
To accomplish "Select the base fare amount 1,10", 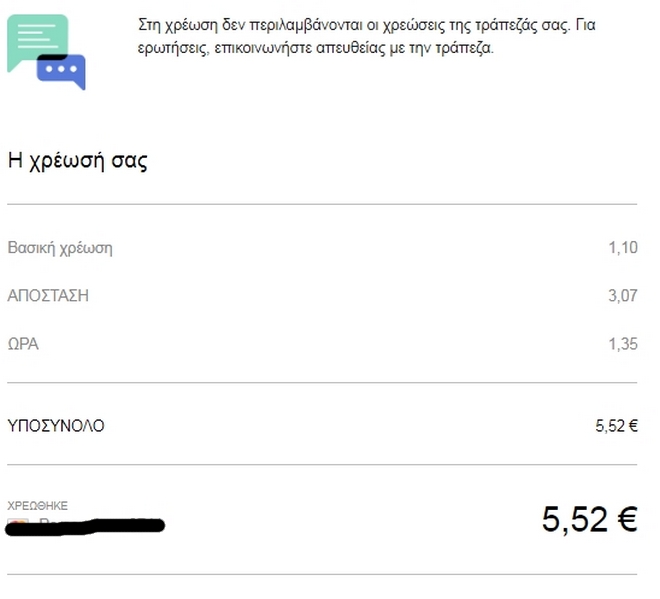I will click(x=622, y=248).
